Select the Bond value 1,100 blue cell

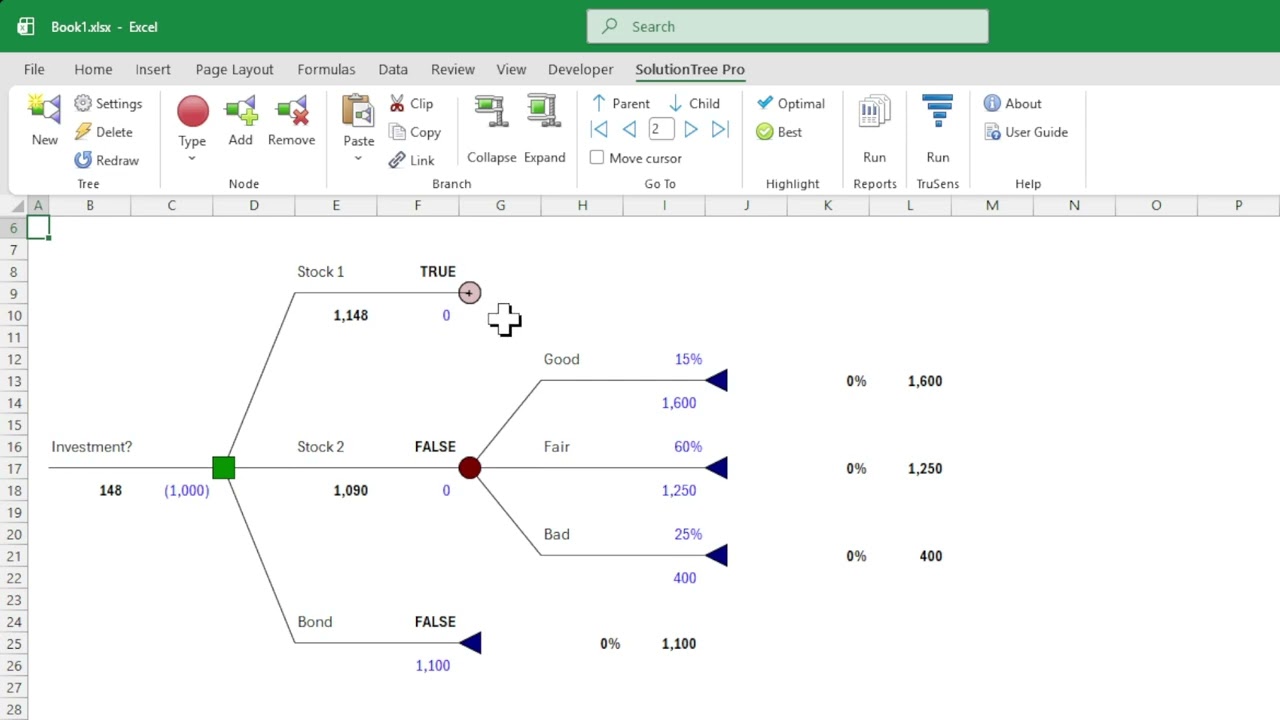[433, 665]
